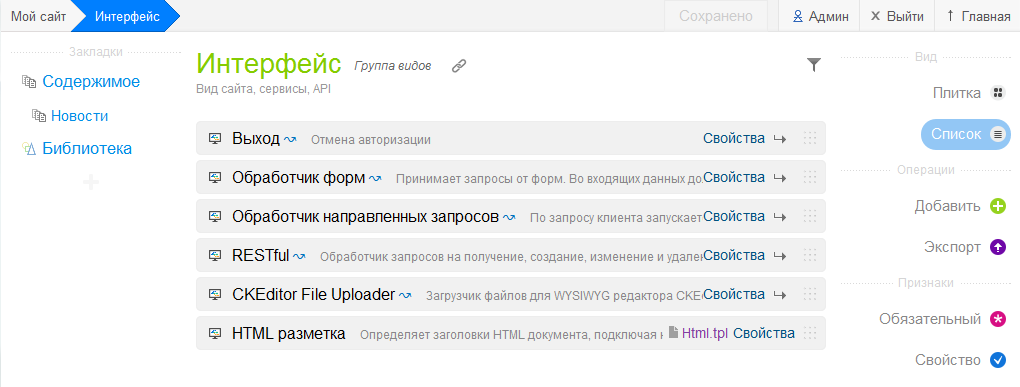Click the go-to arrow in Обработчик направленных запросов row

pyautogui.click(x=780, y=217)
